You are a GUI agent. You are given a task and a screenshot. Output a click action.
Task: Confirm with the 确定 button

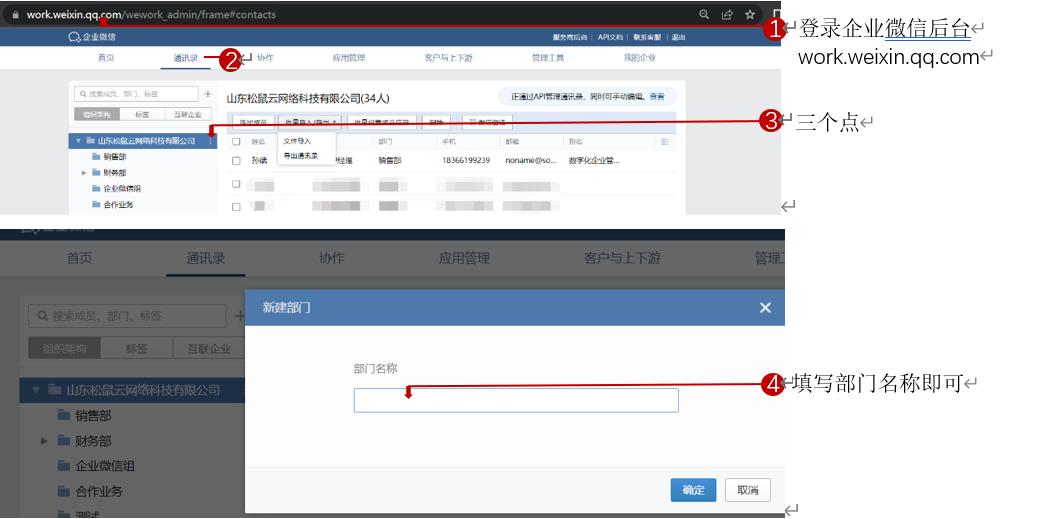pos(693,490)
